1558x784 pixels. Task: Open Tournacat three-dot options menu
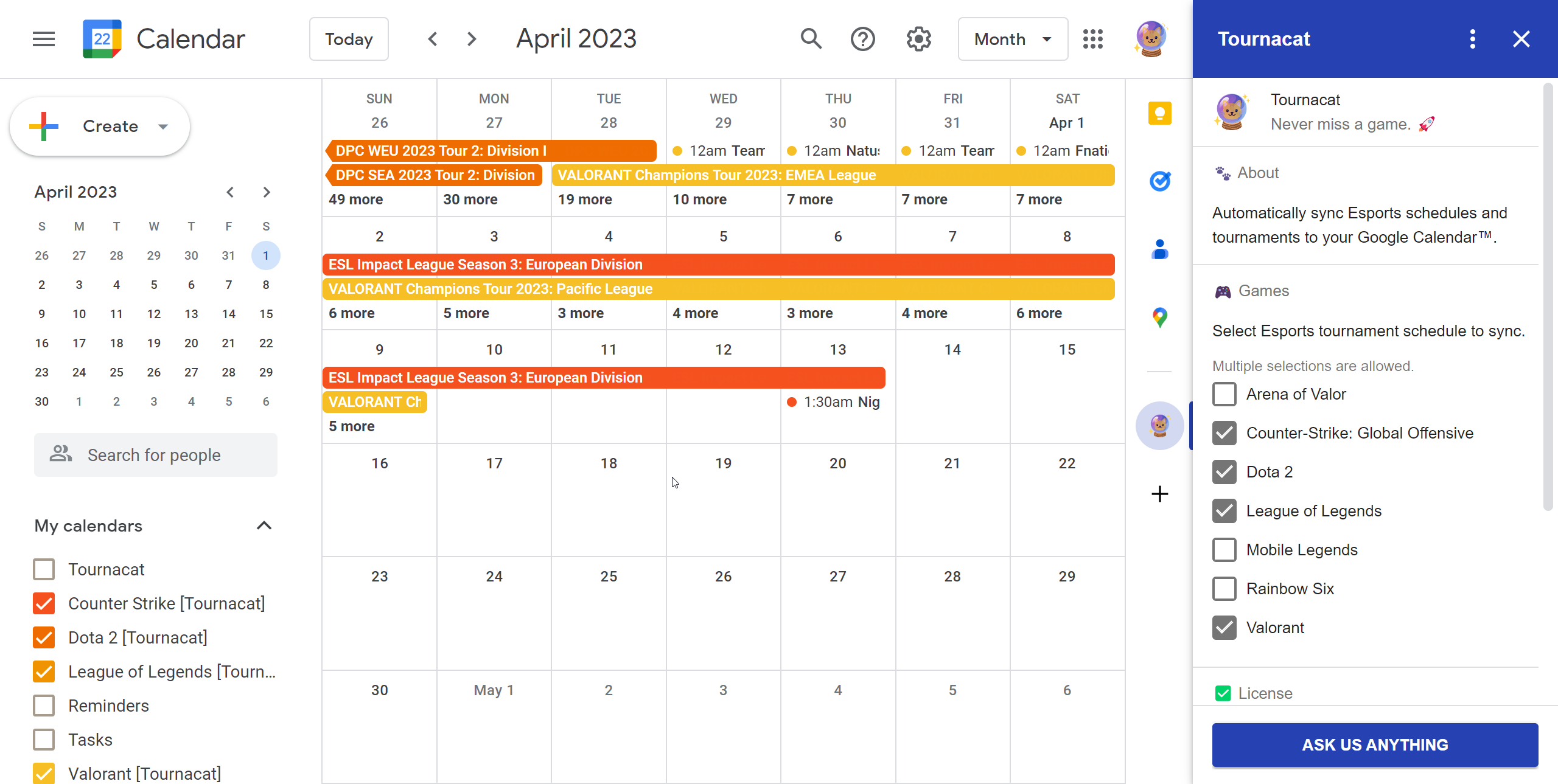[x=1472, y=39]
